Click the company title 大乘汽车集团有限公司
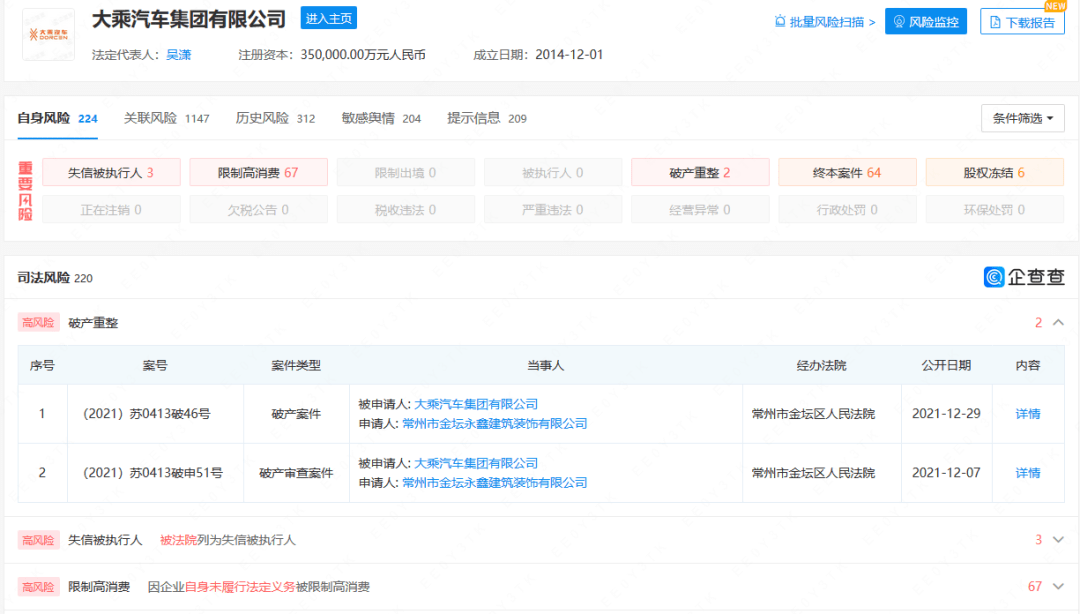Screen dimensions: 1080x614 coord(189,19)
